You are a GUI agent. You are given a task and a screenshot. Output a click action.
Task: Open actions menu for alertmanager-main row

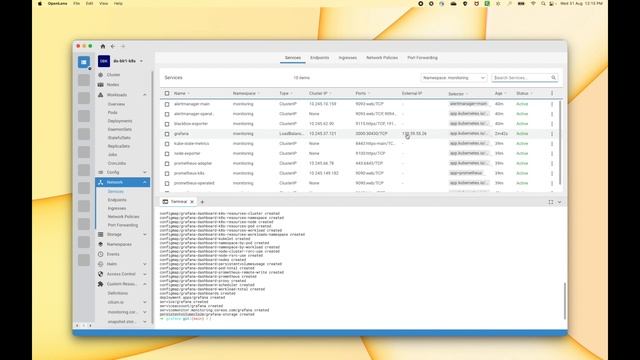[552, 104]
